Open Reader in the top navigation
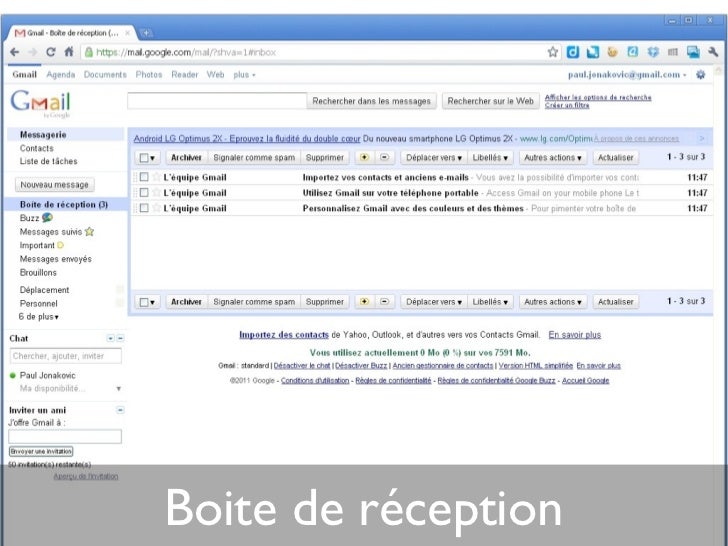This screenshot has height=546, width=728. point(184,75)
